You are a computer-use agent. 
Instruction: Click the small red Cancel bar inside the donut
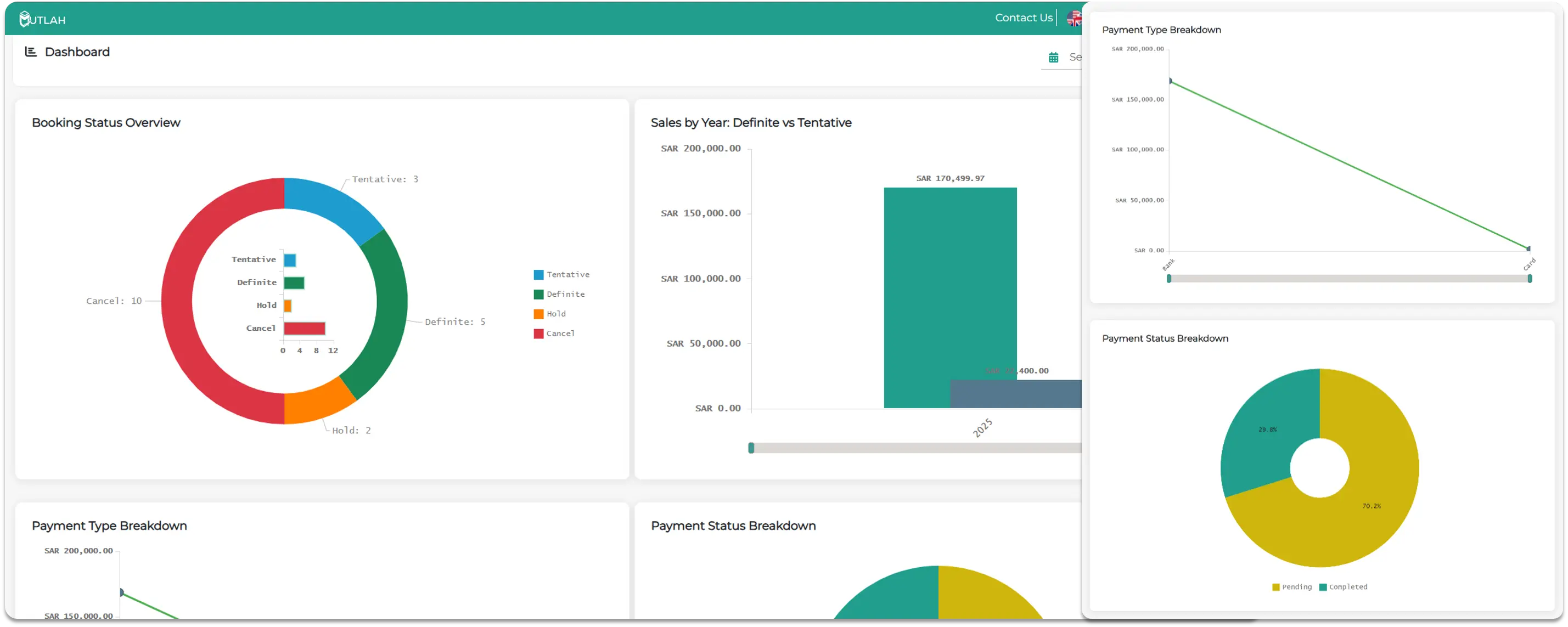[x=305, y=329]
